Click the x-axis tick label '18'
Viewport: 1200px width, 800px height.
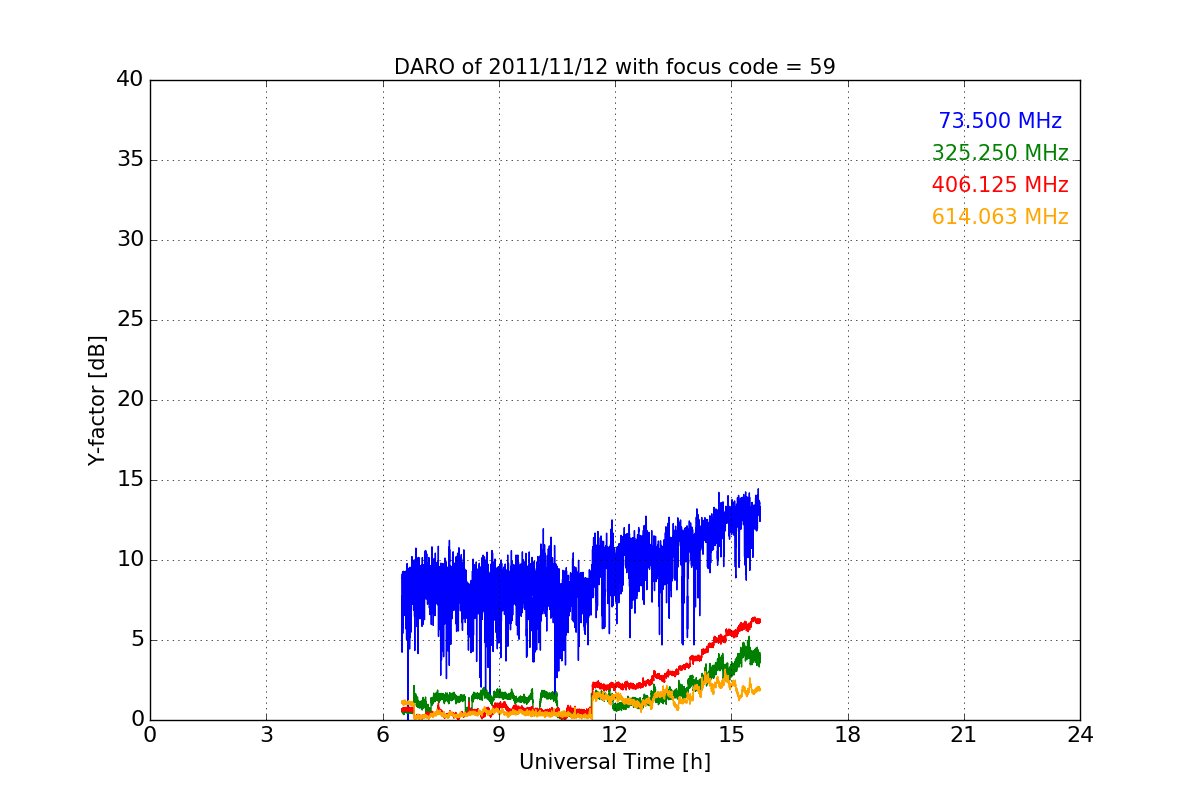(x=848, y=735)
